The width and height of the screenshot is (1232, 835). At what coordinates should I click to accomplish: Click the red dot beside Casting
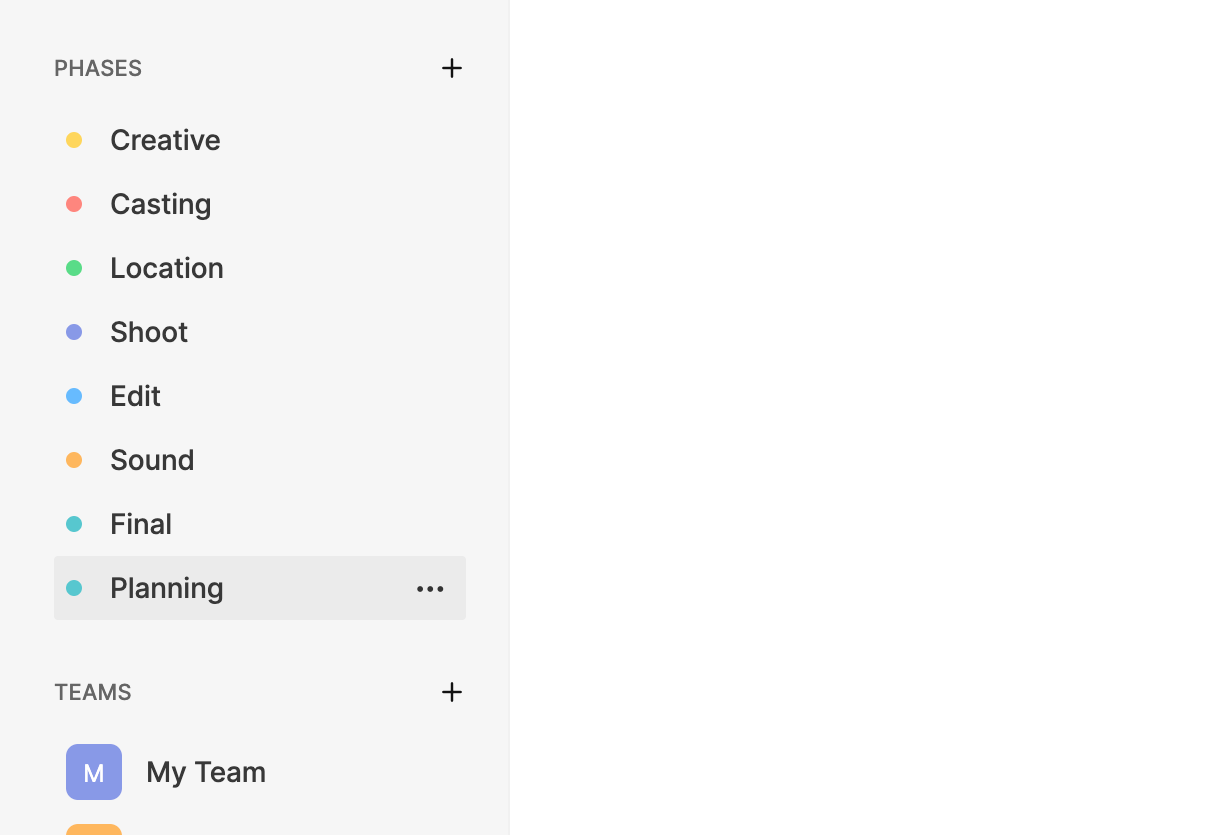[74, 204]
